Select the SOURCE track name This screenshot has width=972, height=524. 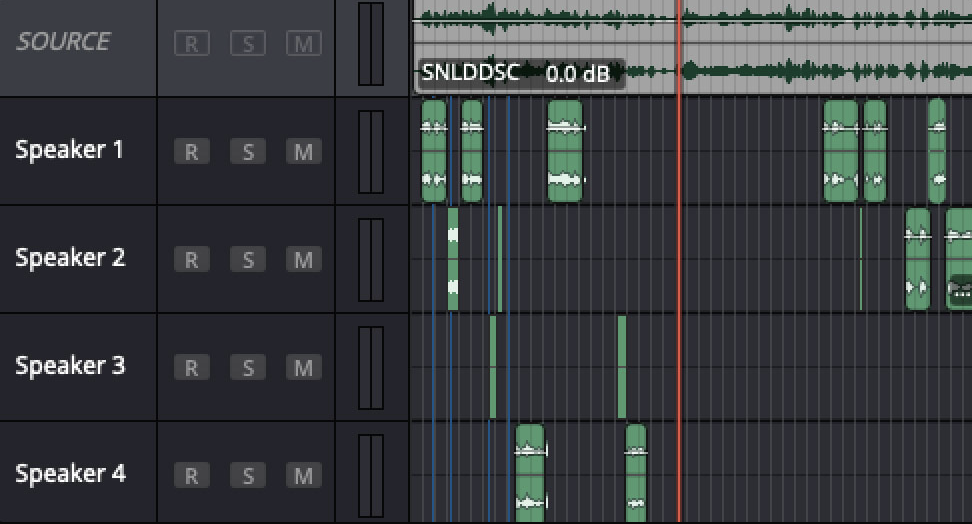tap(63, 42)
